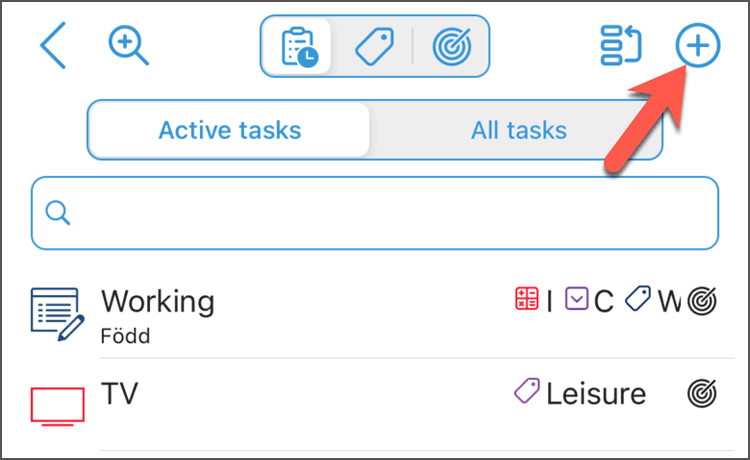Click the red calculator icon on Working
The image size is (750, 460).
point(527,299)
